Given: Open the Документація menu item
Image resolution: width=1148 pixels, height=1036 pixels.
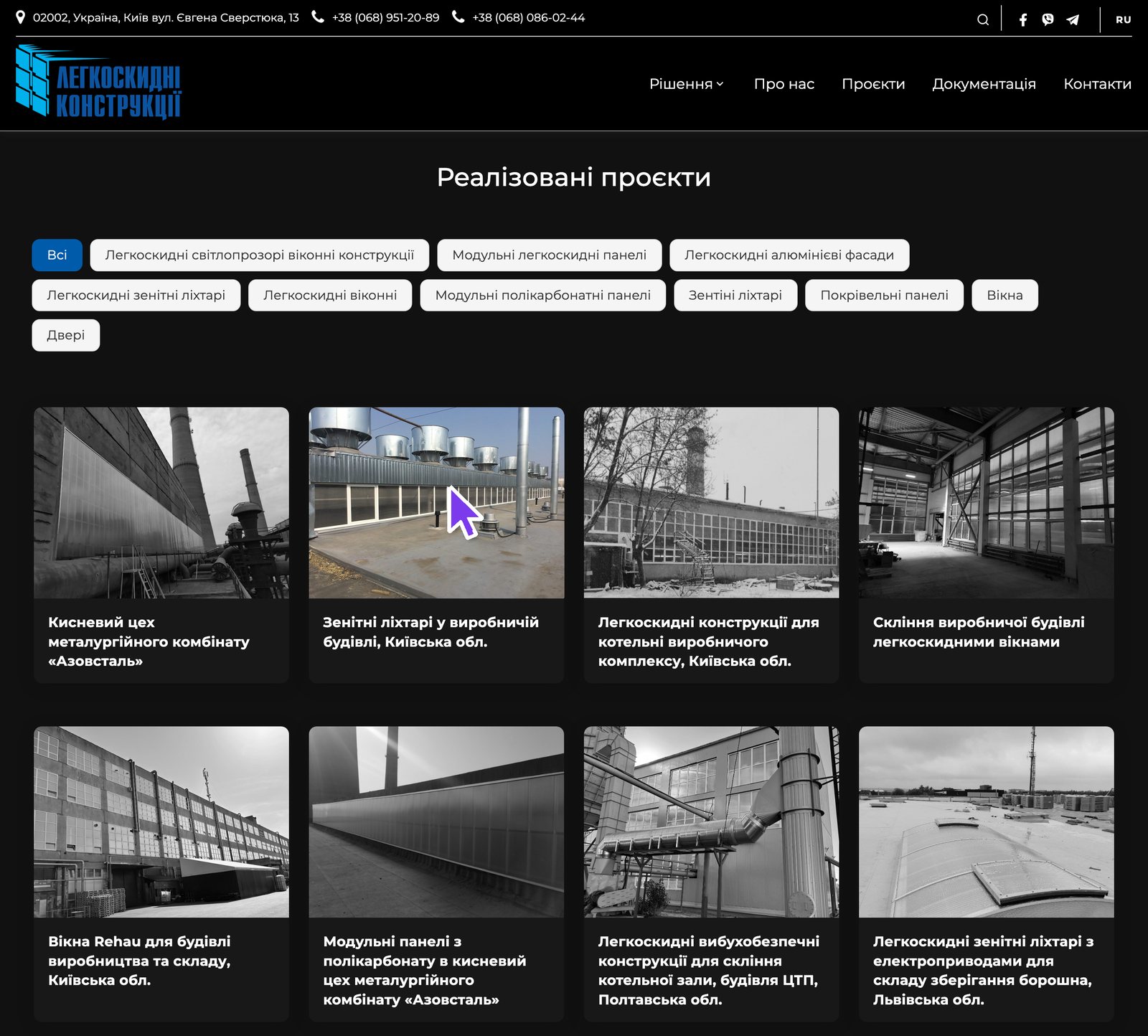Looking at the screenshot, I should coord(984,84).
